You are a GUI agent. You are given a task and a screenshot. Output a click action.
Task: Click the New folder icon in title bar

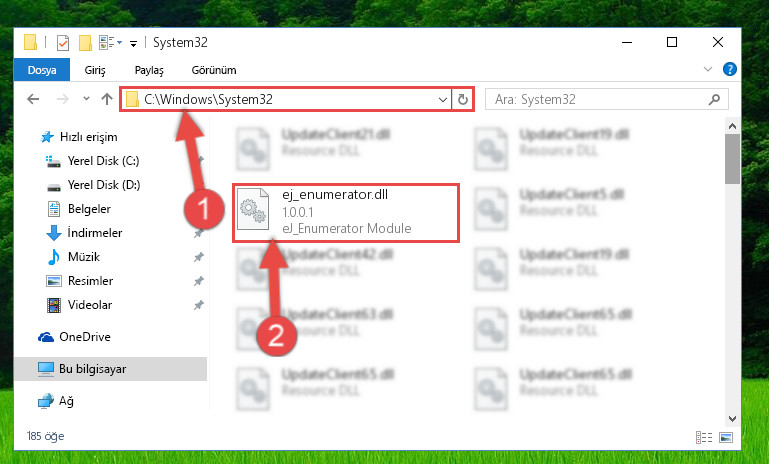(x=85, y=43)
